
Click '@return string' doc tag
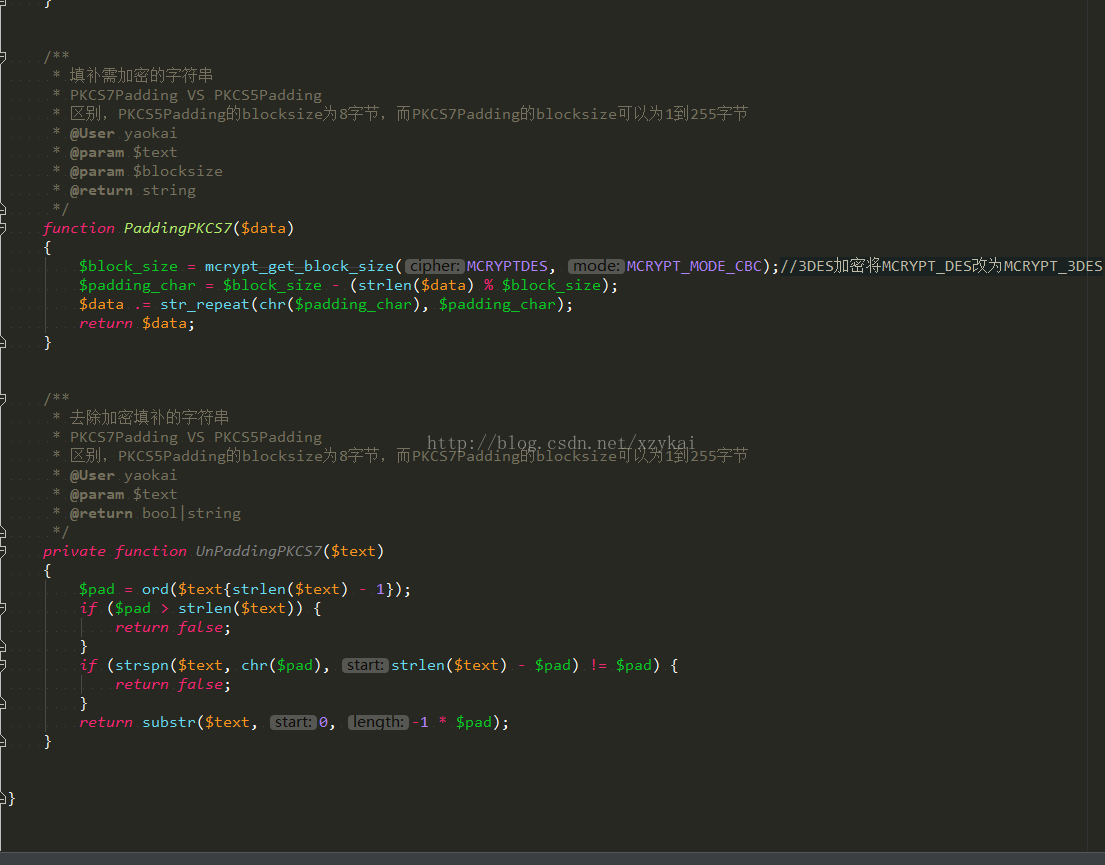[x=132, y=190]
